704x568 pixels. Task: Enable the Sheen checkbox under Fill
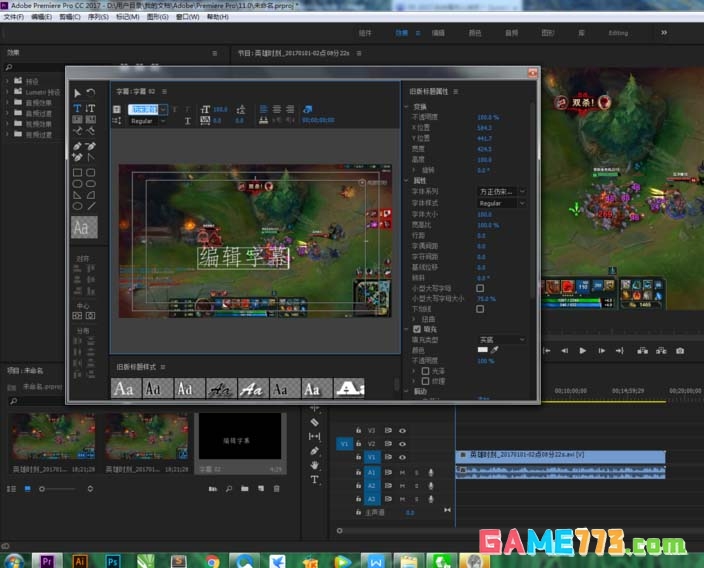425,371
